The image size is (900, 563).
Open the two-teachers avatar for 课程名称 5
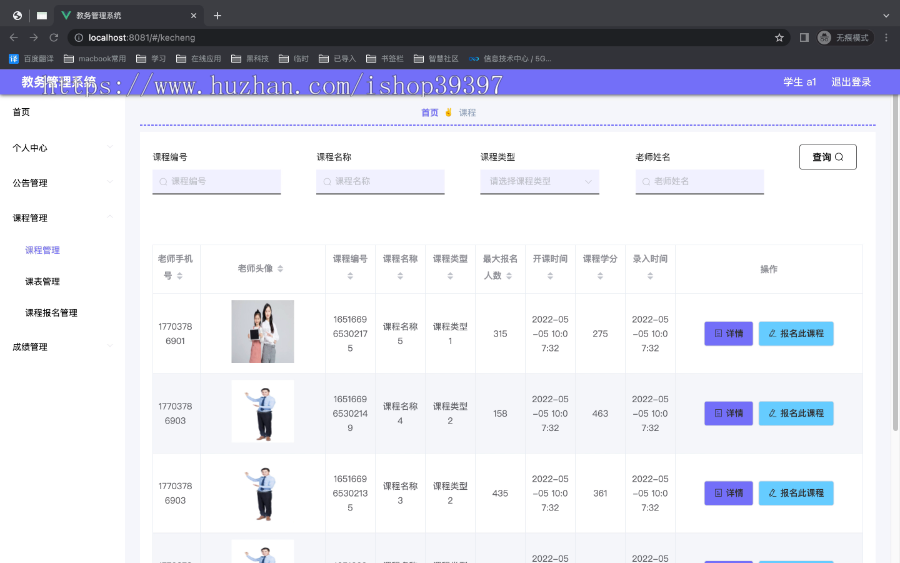263,331
